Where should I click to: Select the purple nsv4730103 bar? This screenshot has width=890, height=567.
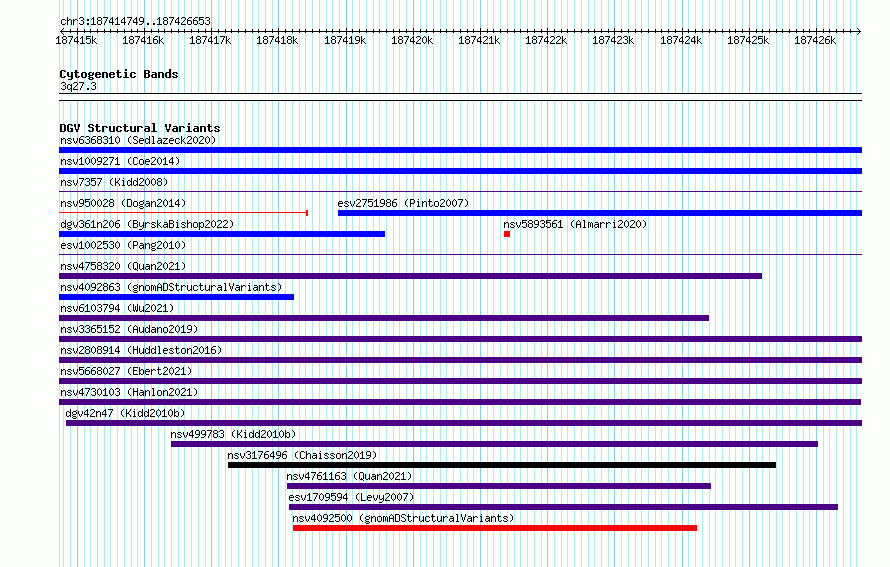460,402
